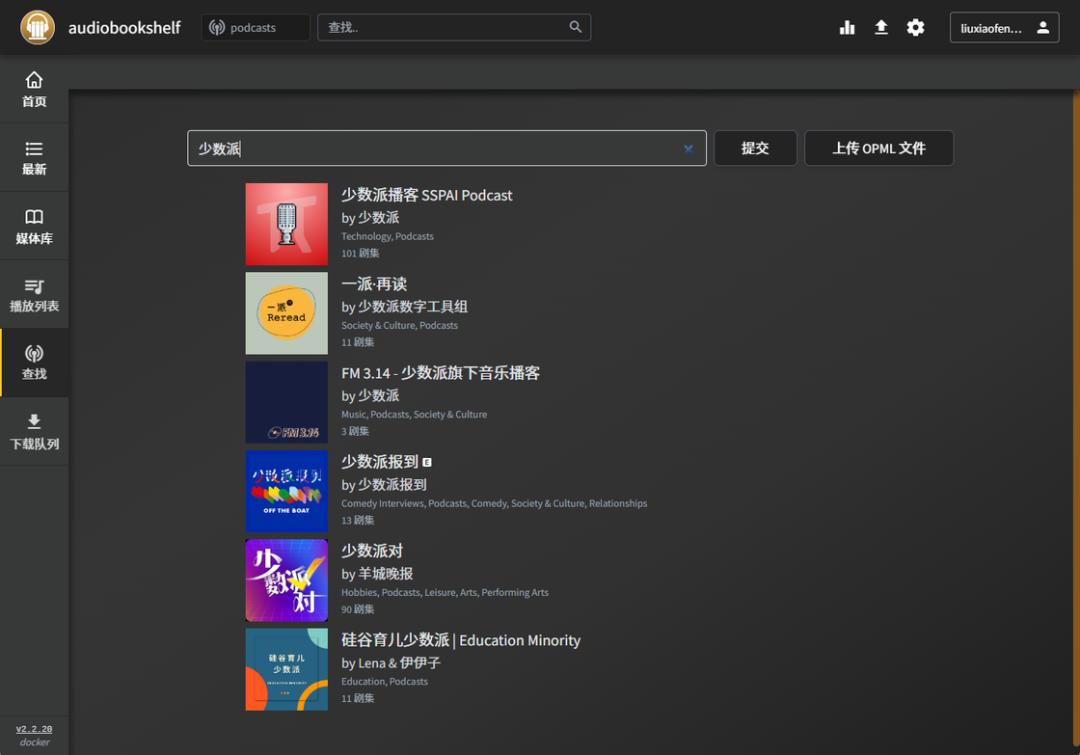Open 媒体库 in the sidebar
This screenshot has height=755, width=1080.
(x=34, y=227)
